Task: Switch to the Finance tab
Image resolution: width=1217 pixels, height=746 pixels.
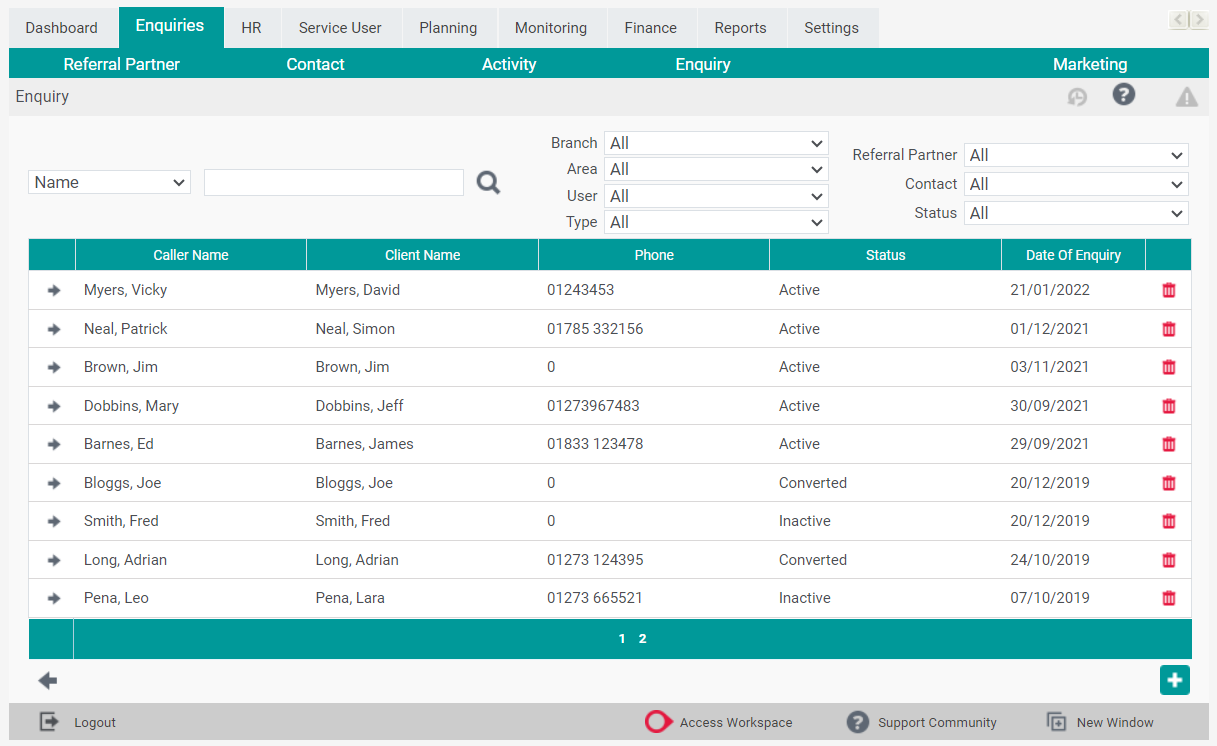Action: pos(650,27)
